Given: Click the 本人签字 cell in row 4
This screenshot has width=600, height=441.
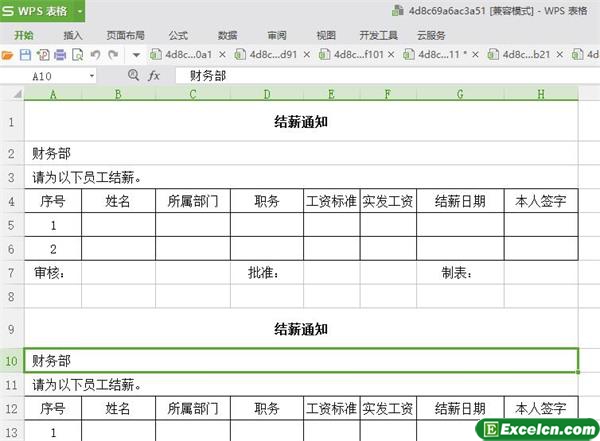Looking at the screenshot, I should click(541, 201).
